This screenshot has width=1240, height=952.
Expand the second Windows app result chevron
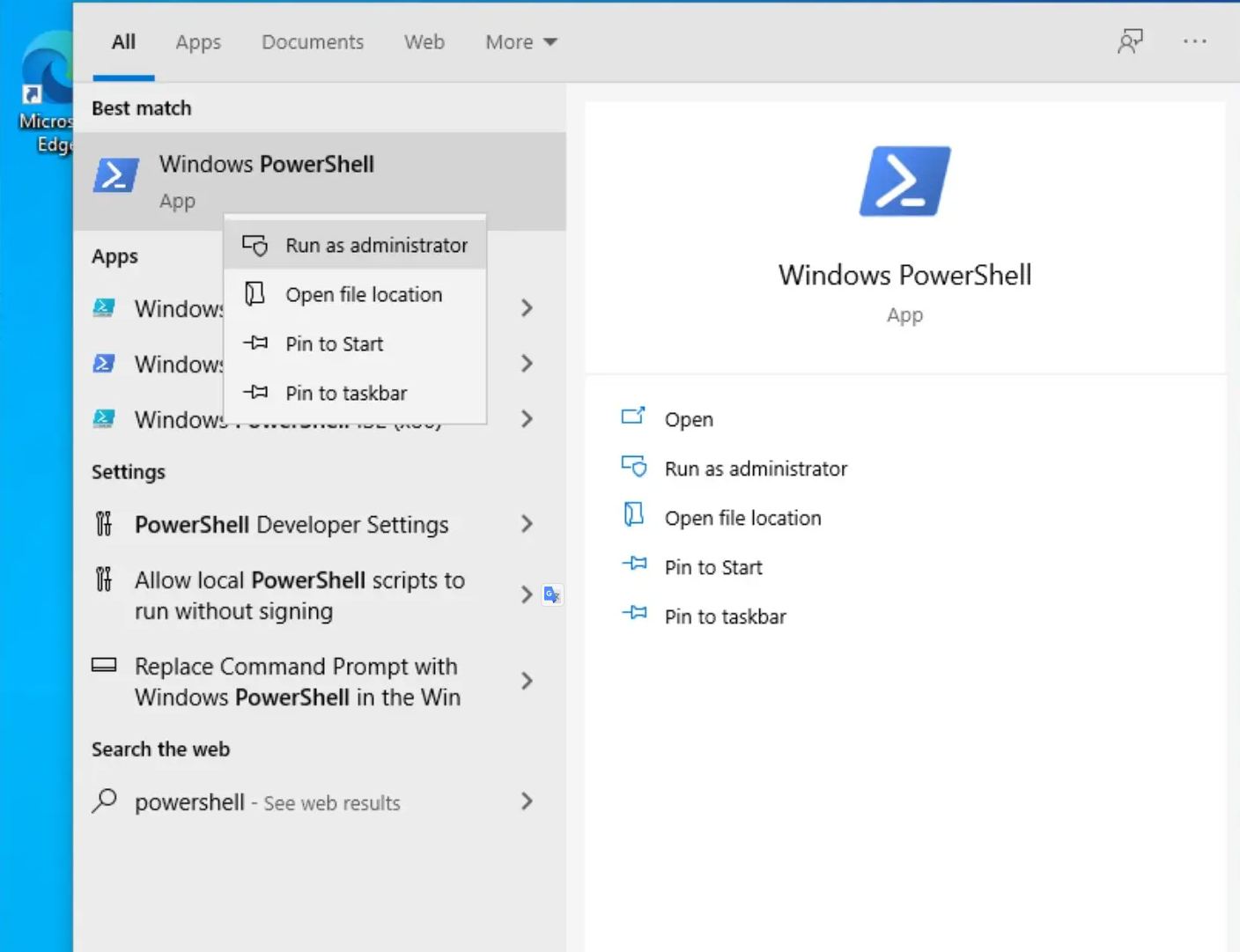click(x=527, y=364)
